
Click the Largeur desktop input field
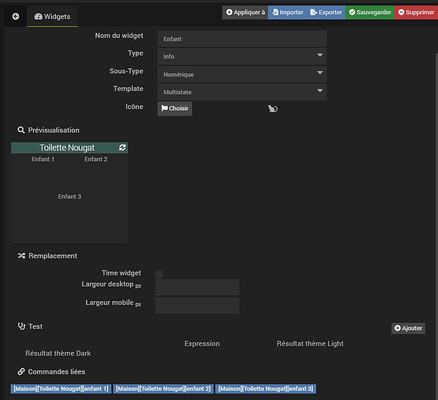(197, 287)
